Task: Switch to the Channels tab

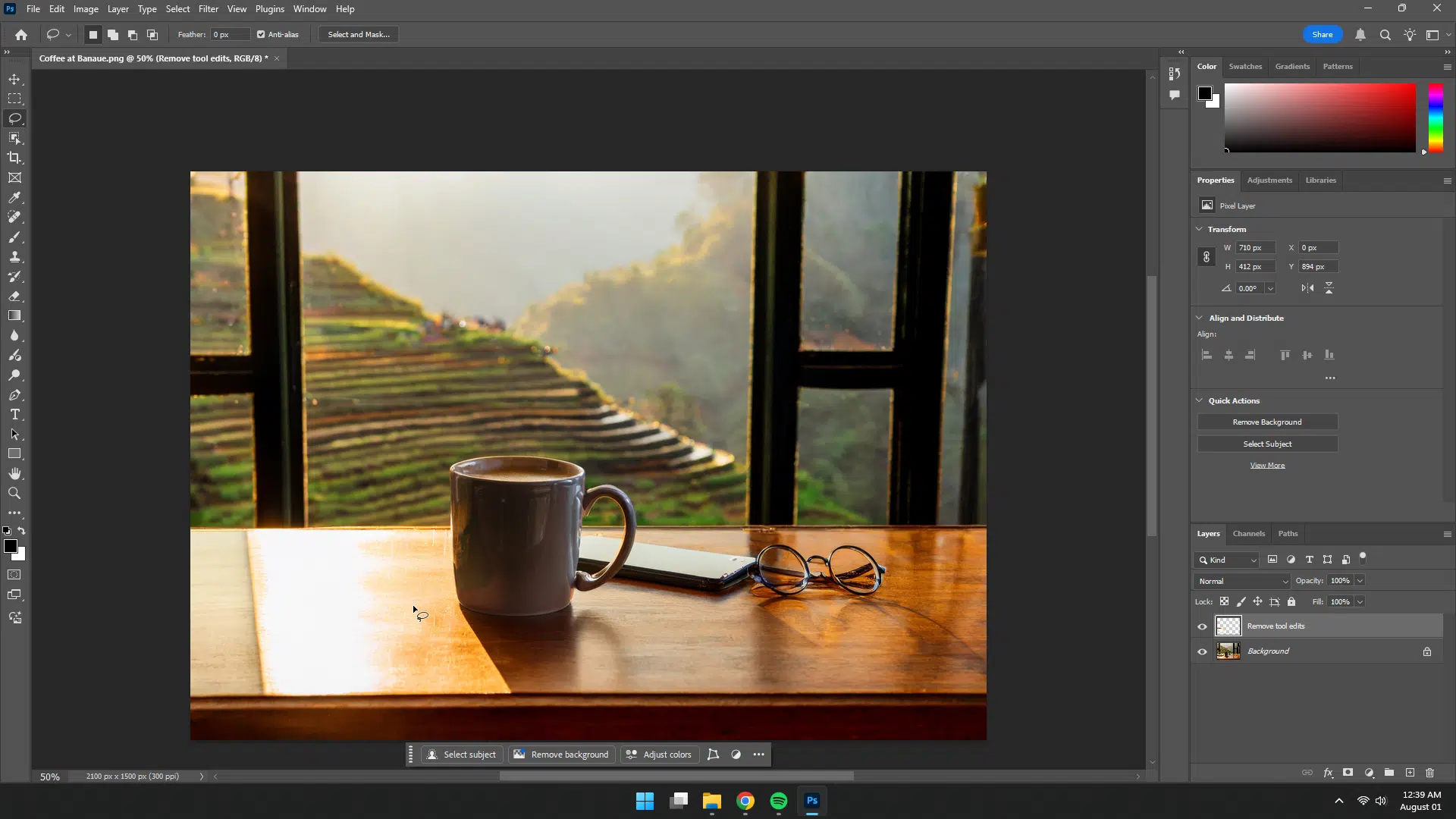Action: [x=1248, y=533]
